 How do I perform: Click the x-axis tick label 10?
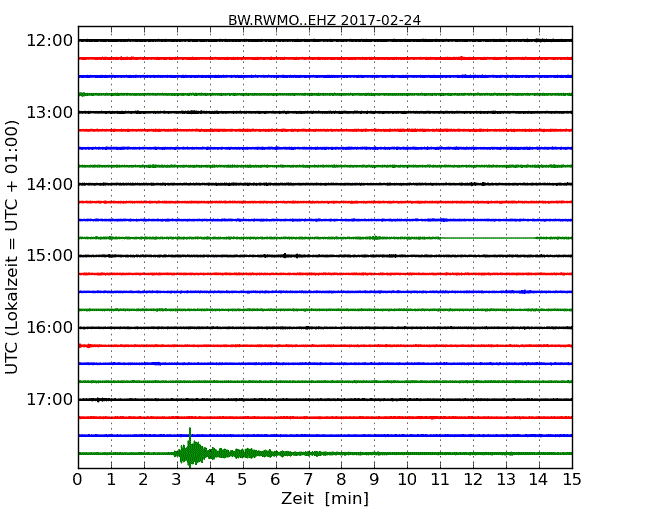[x=407, y=480]
